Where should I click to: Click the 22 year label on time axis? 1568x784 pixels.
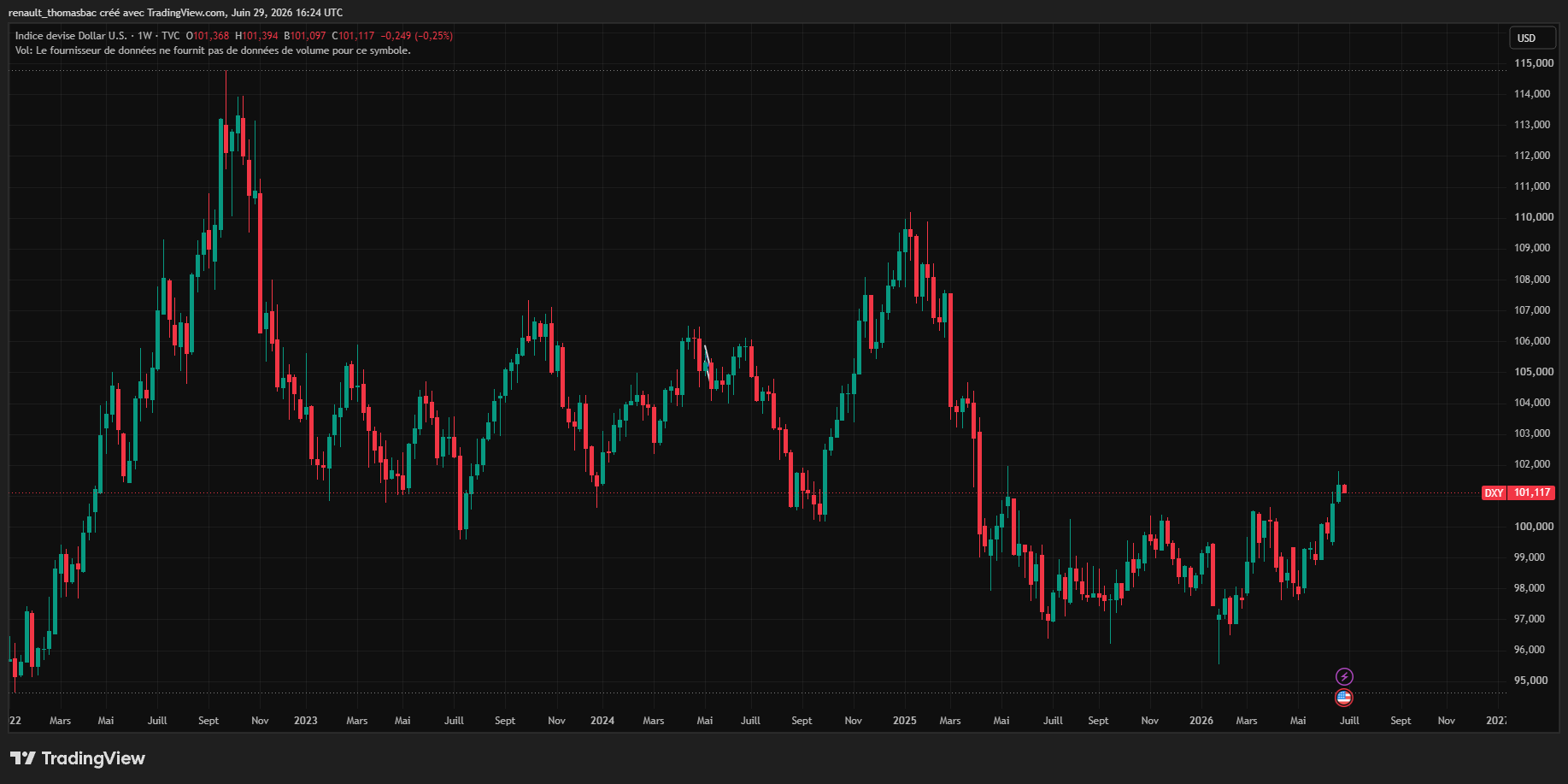15,721
